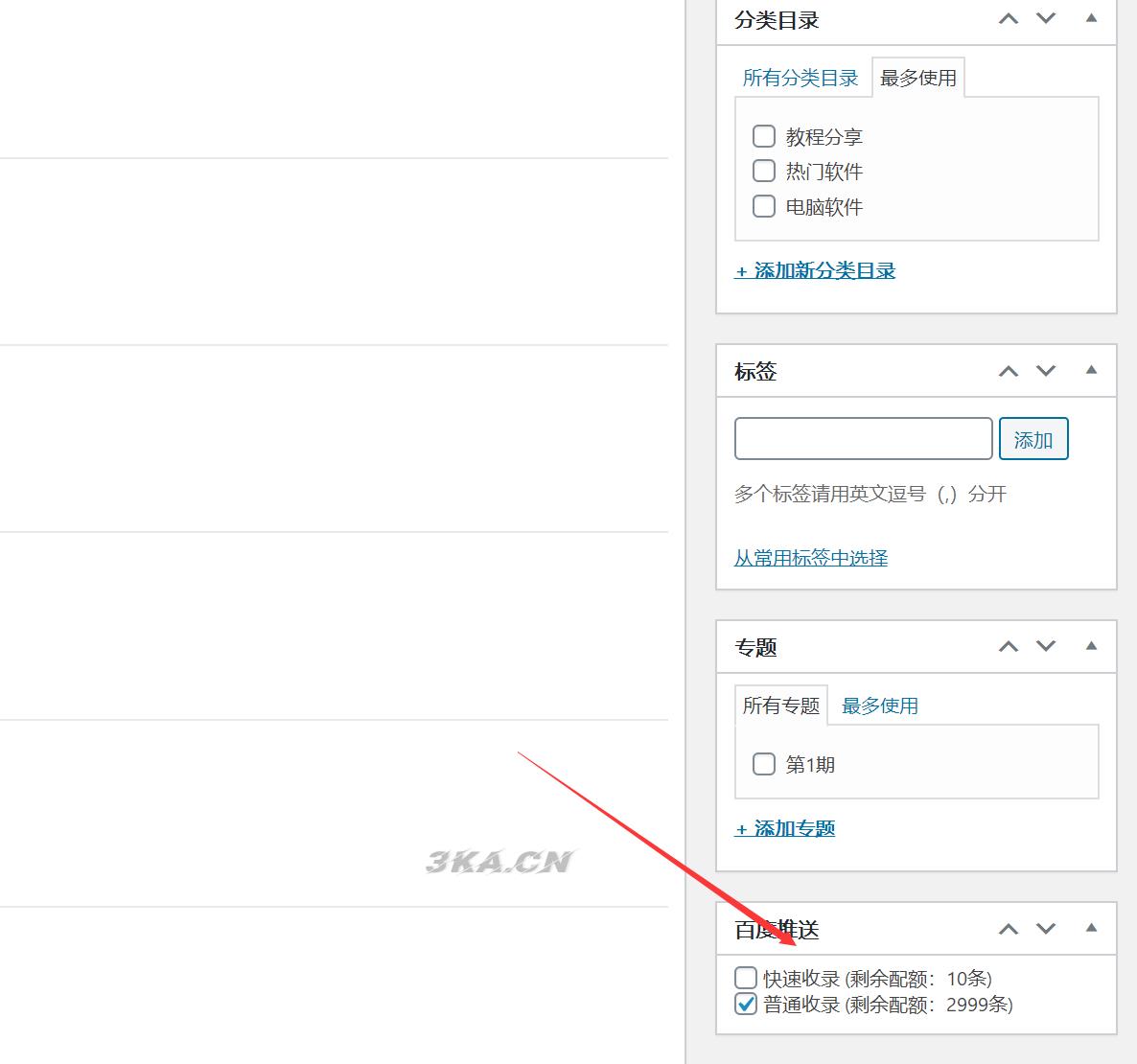Click the 标签 panel title
Screen dimensions: 1137x1064
coord(755,372)
